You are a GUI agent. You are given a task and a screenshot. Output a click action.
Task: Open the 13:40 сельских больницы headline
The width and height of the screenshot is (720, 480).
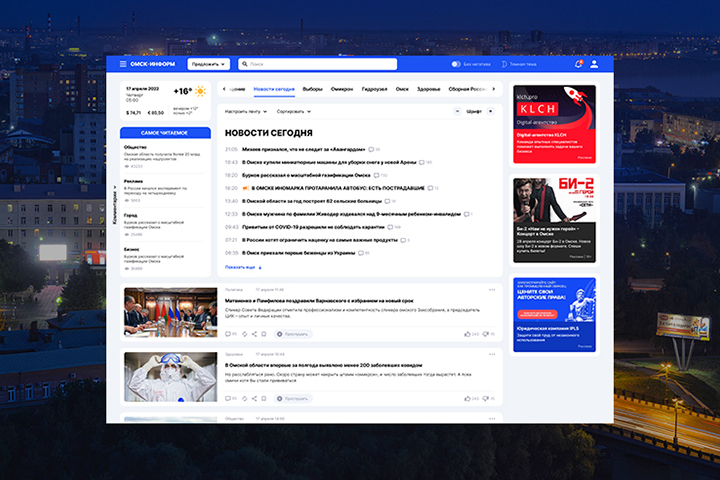point(312,201)
